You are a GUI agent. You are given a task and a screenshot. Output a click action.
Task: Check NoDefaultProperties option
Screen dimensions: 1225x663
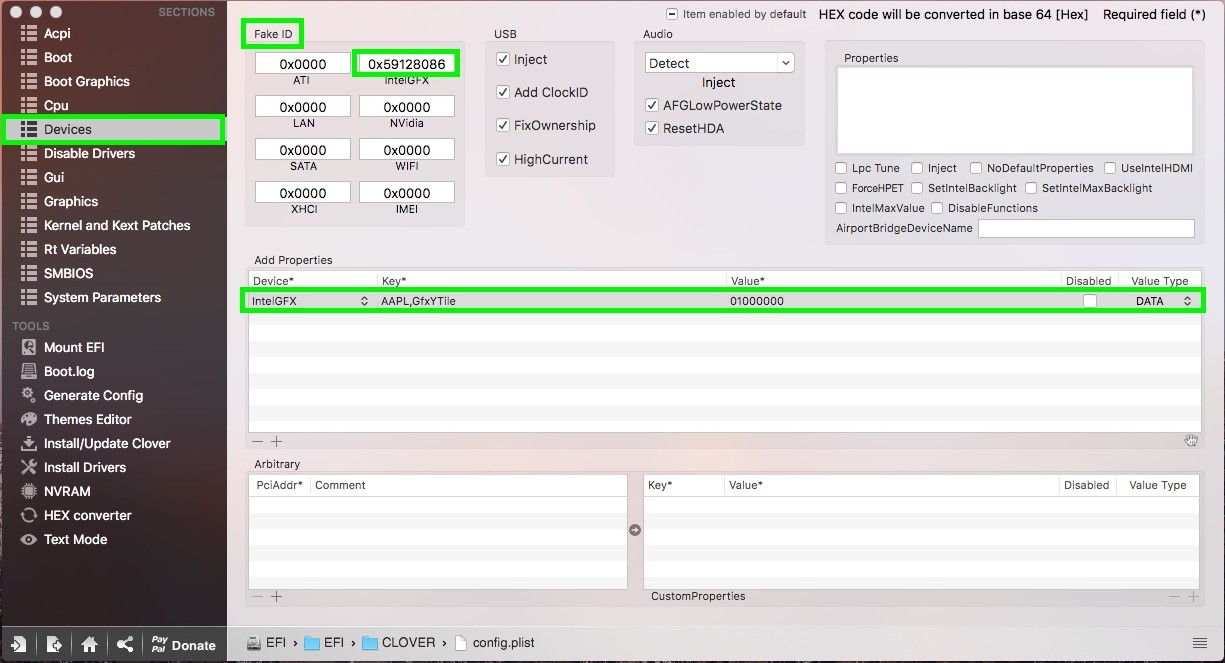pos(976,168)
